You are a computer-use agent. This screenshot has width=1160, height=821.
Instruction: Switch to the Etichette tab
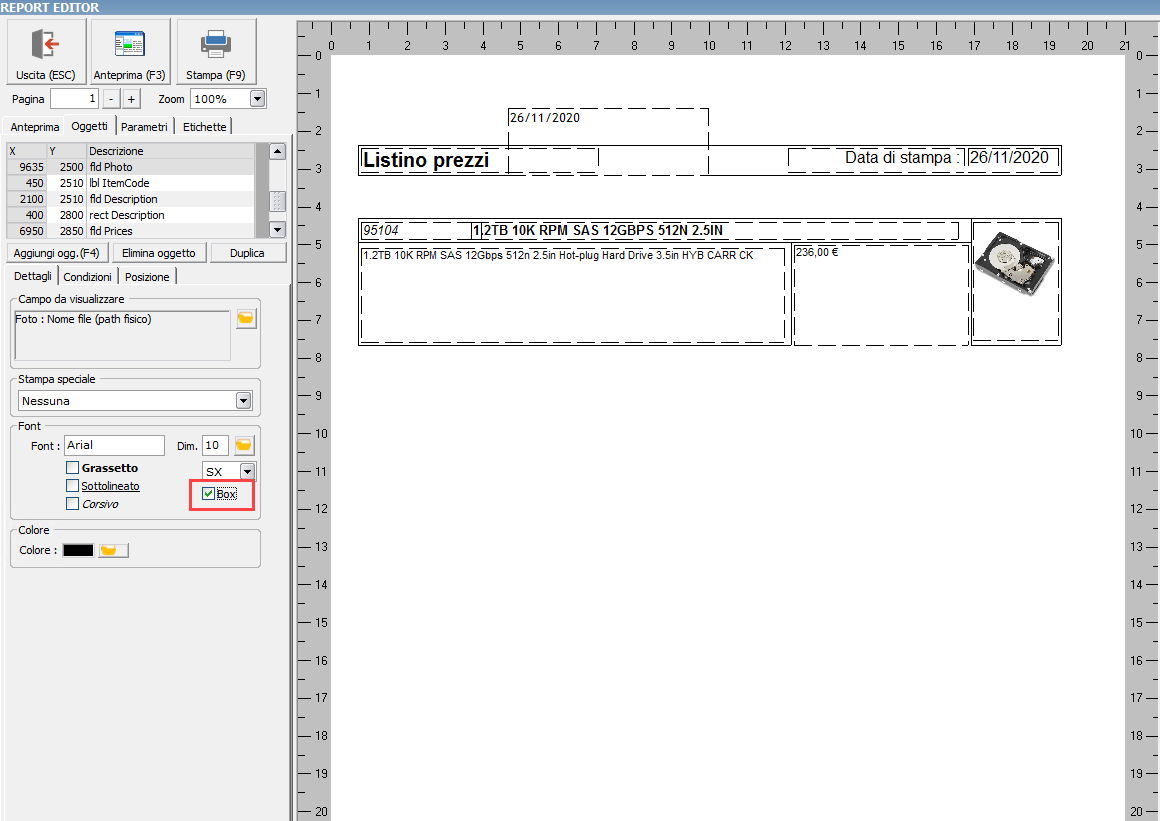coord(205,127)
